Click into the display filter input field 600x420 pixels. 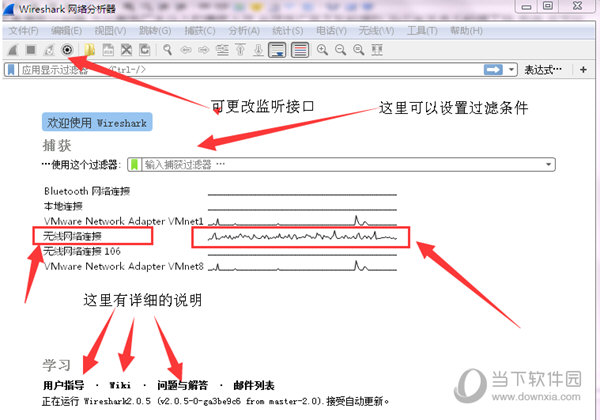[x=251, y=70]
